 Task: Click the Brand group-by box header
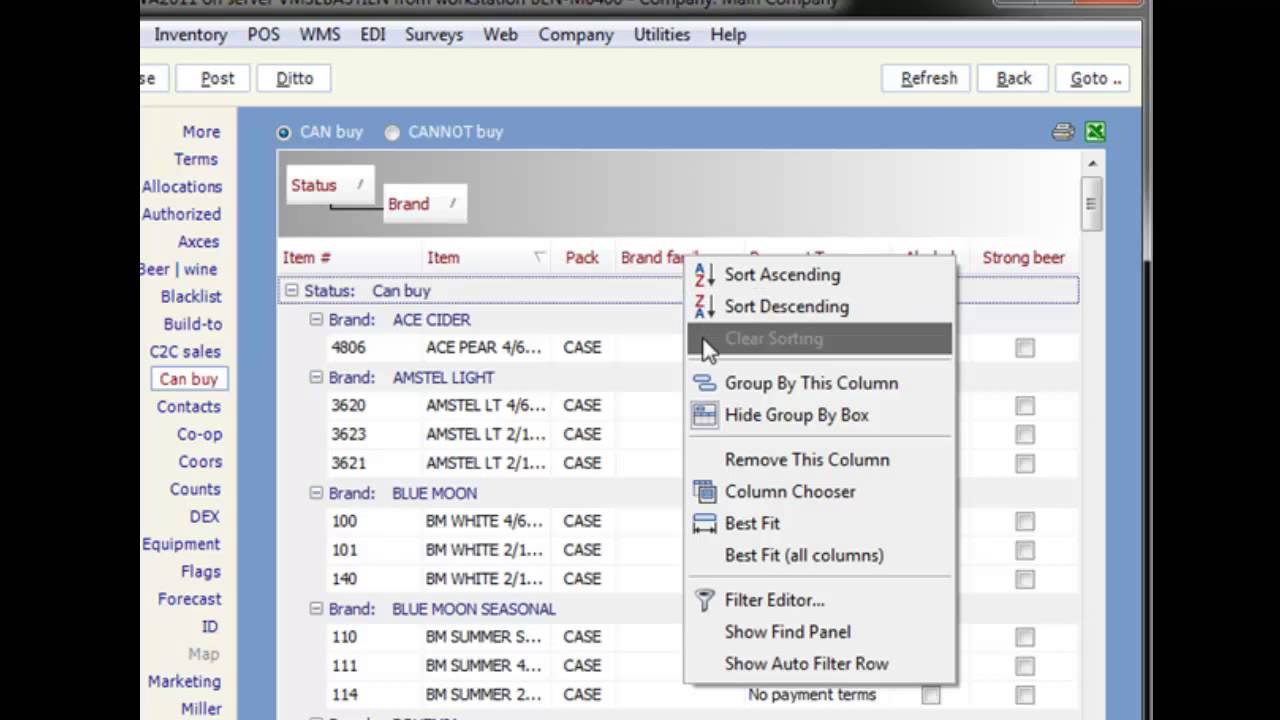coord(425,204)
